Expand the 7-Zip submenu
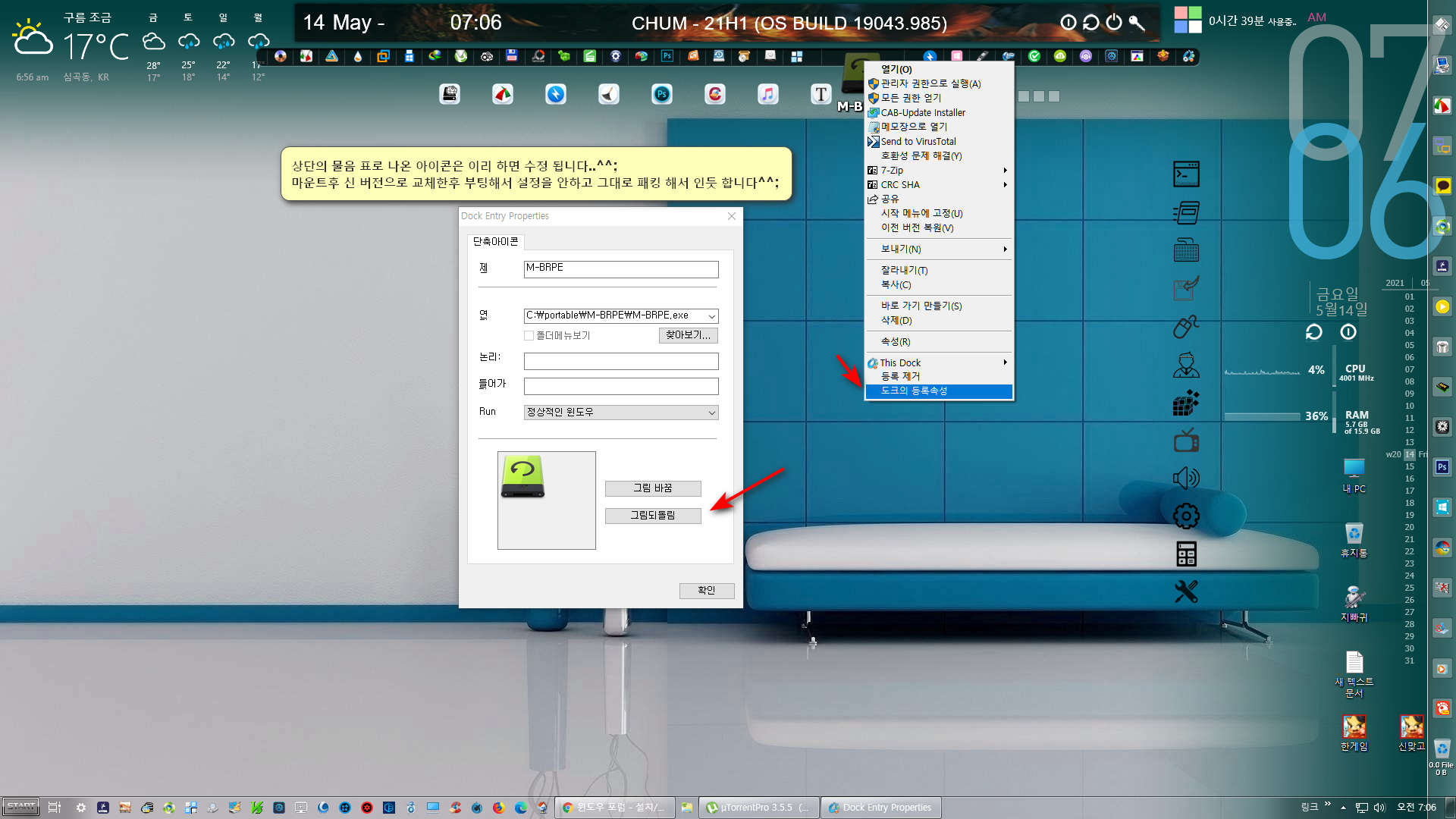The image size is (1456, 819). coord(939,170)
